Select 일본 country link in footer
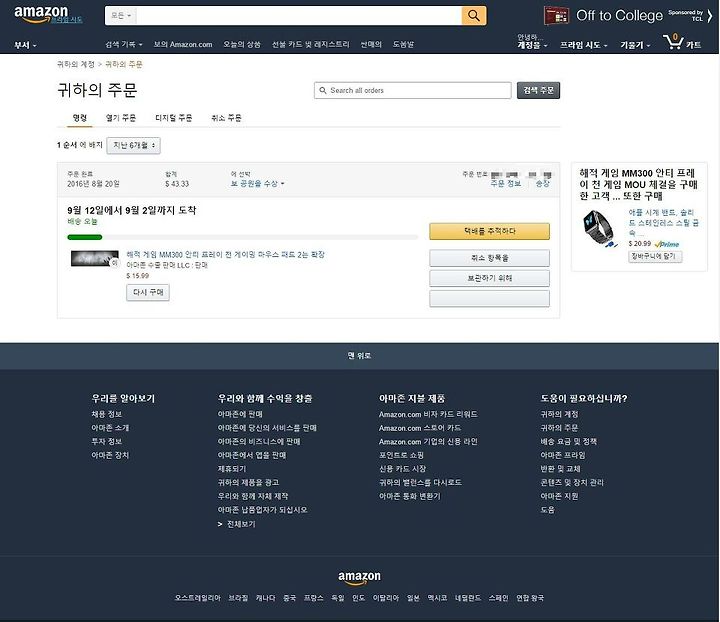720x622 pixels. pos(413,598)
